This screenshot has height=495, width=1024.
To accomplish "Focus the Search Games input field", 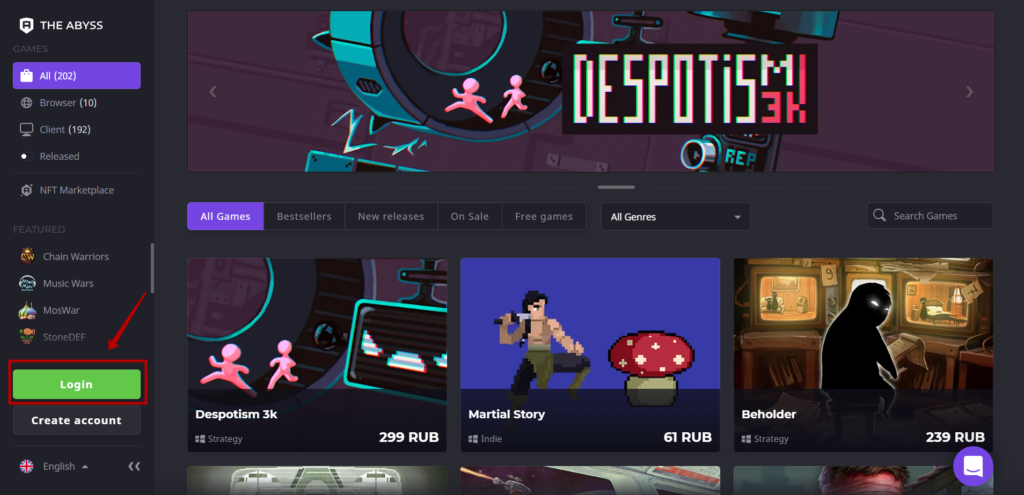I will tap(929, 216).
